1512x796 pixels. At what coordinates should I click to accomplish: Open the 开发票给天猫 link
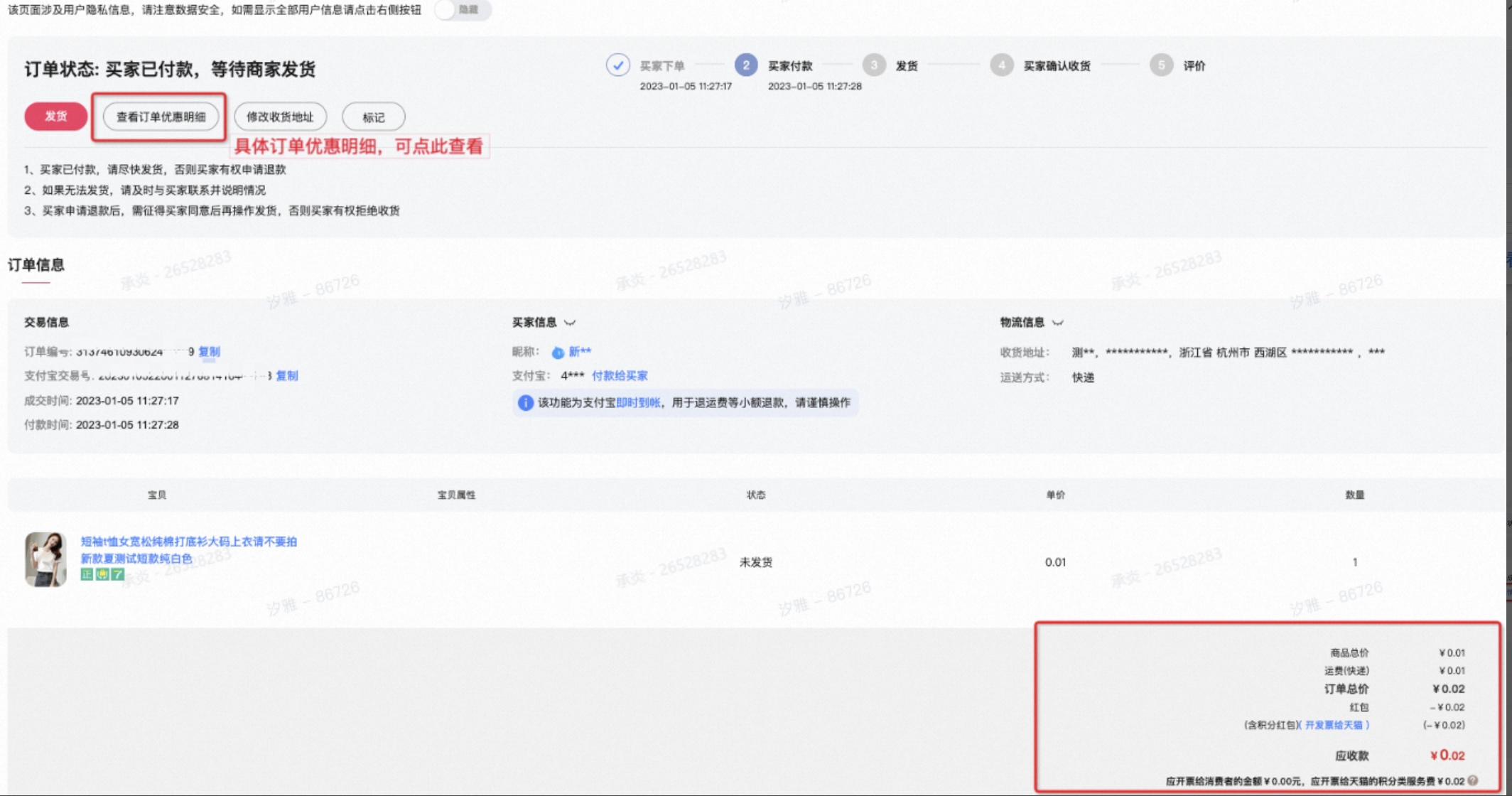(1334, 725)
